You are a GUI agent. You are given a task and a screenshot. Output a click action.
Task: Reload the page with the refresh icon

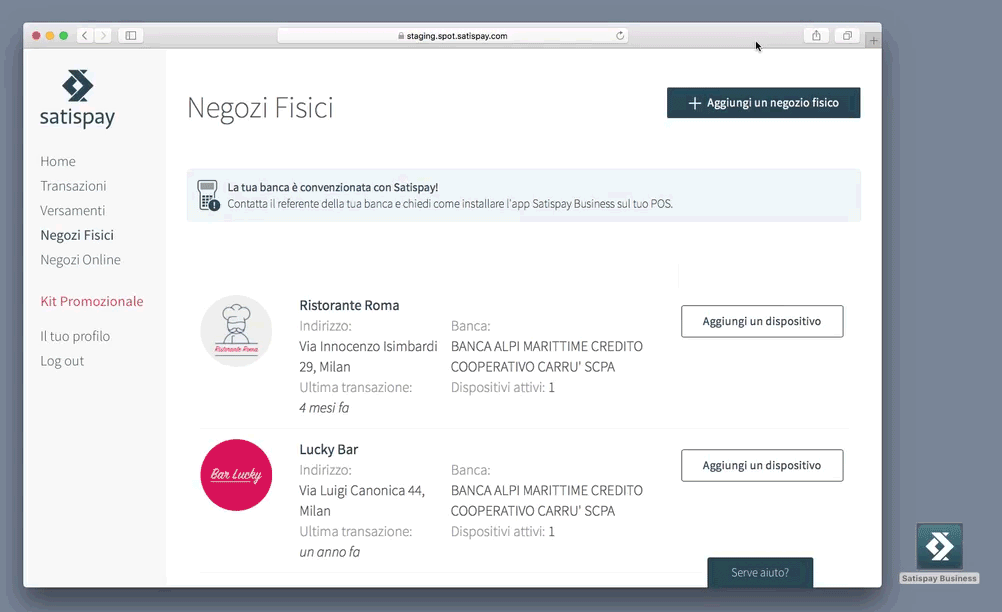(x=620, y=36)
